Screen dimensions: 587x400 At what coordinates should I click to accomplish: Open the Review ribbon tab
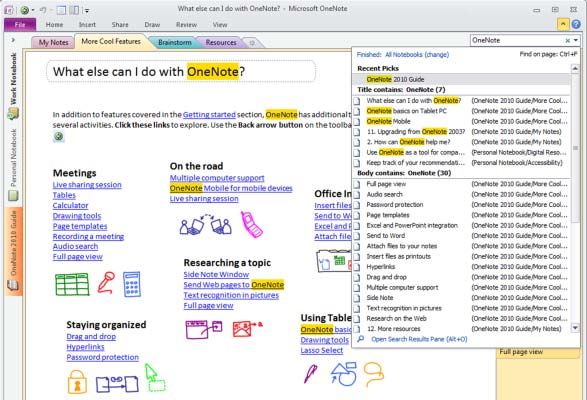point(186,25)
